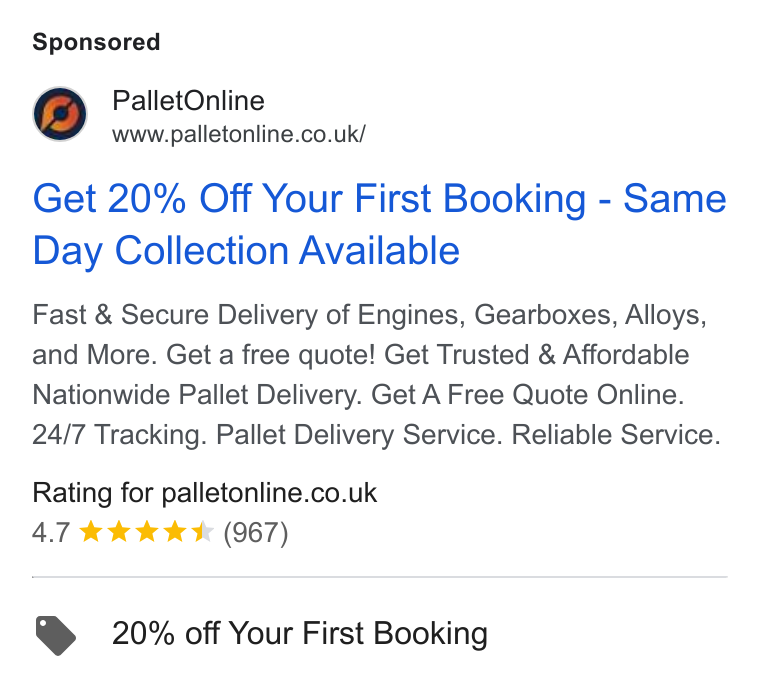The width and height of the screenshot is (760, 694).
Task: Open the 'Get 20% Off Your First Booking' headline
Action: pos(309,199)
